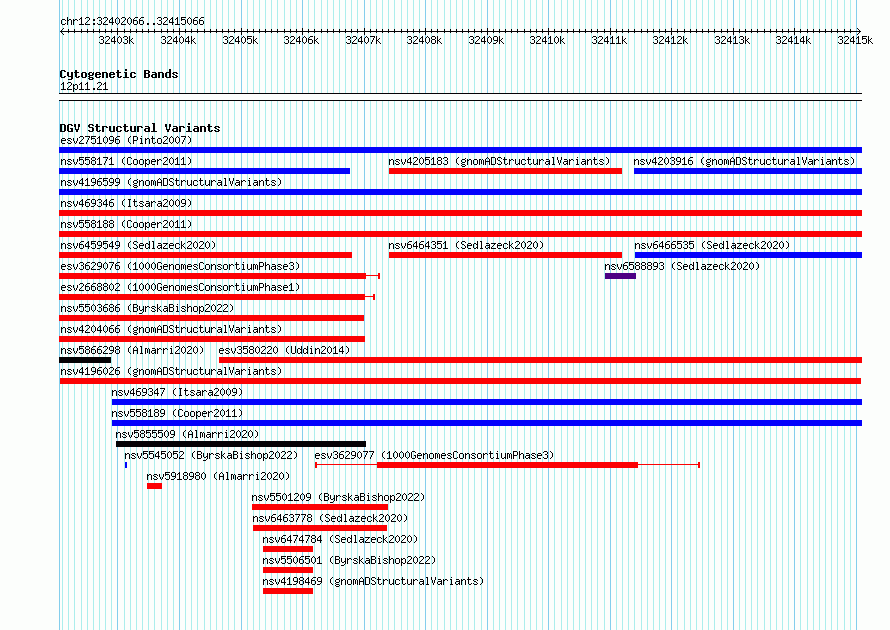This screenshot has height=630, width=890.
Task: Select the purple nsv6588893 variant bar
Action: 620,276
